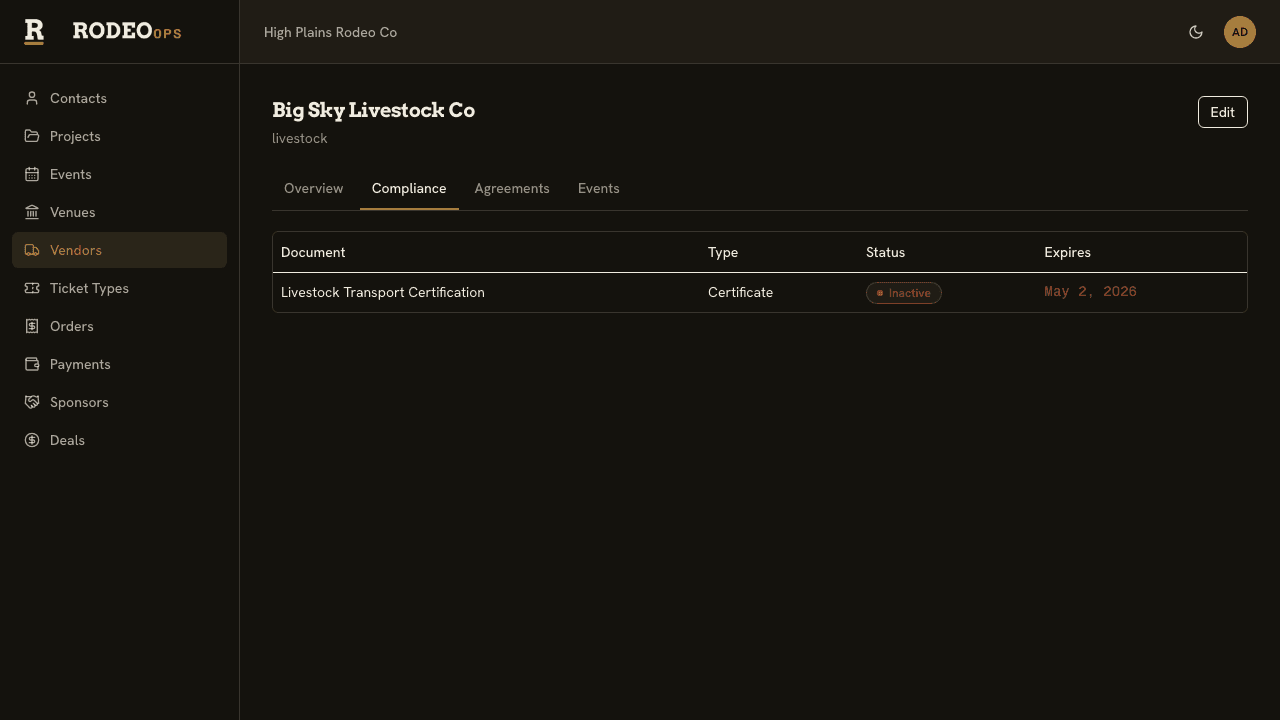Click the Certificate type cell

pyautogui.click(x=741, y=292)
